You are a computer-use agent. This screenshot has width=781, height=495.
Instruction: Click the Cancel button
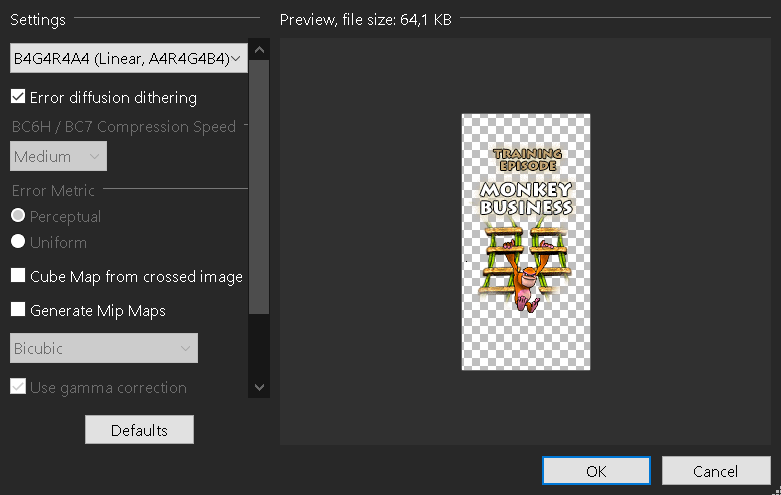click(716, 471)
